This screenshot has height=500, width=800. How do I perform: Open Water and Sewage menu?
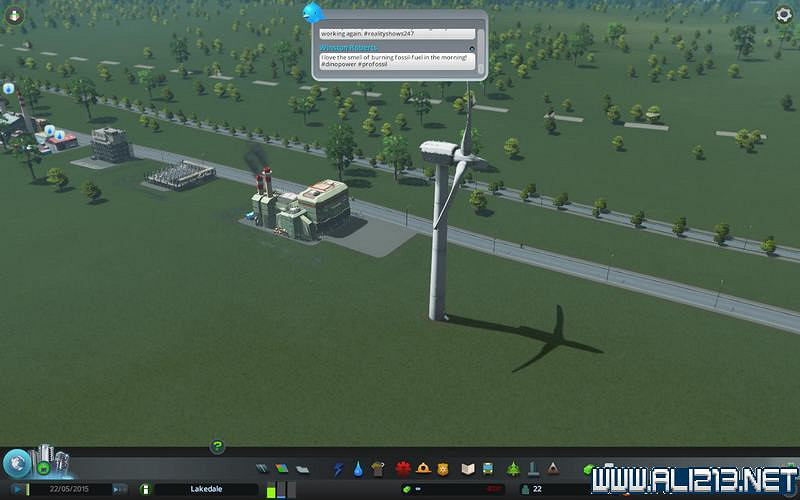click(357, 468)
